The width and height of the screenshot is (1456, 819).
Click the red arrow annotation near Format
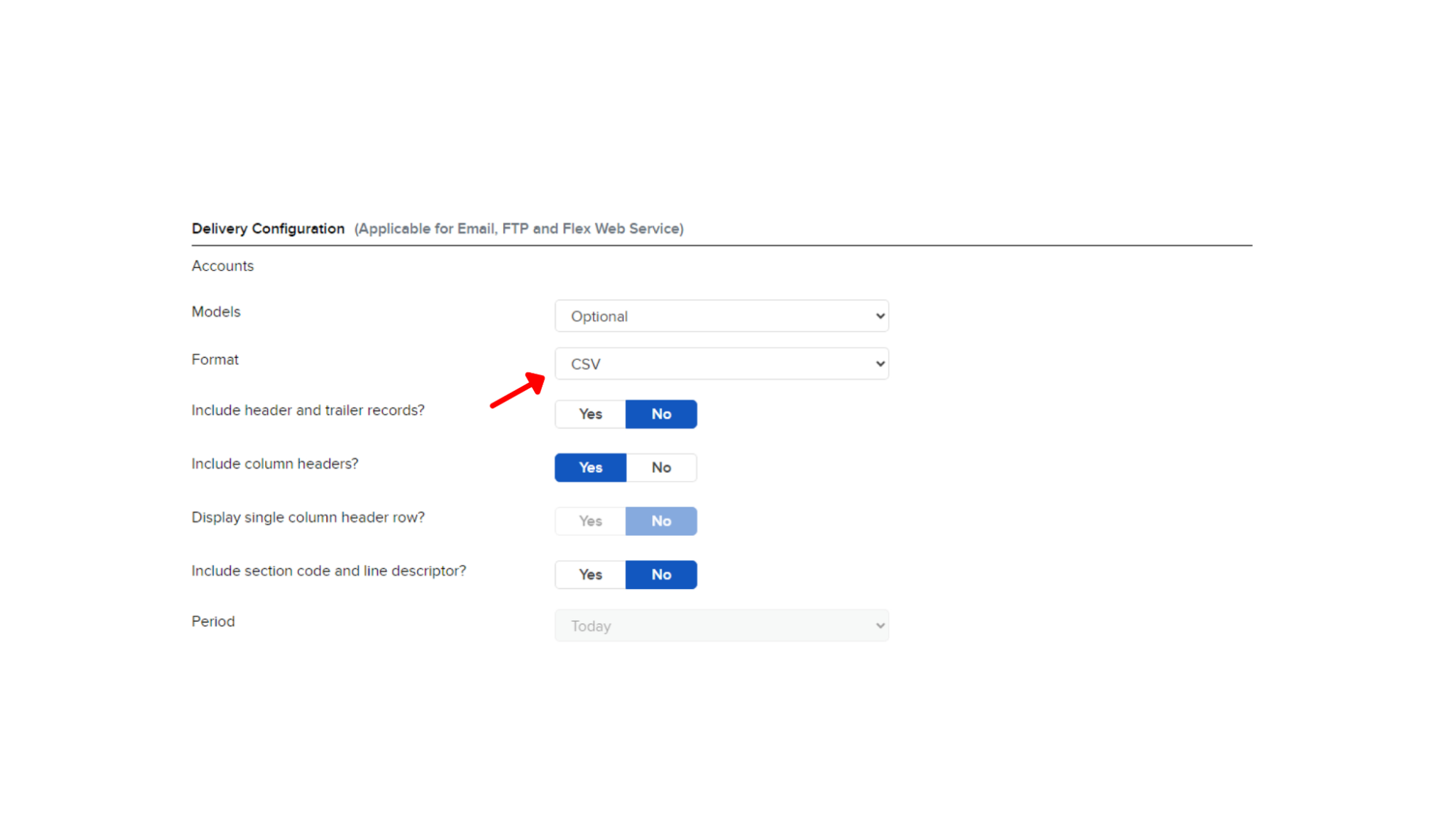click(x=518, y=390)
